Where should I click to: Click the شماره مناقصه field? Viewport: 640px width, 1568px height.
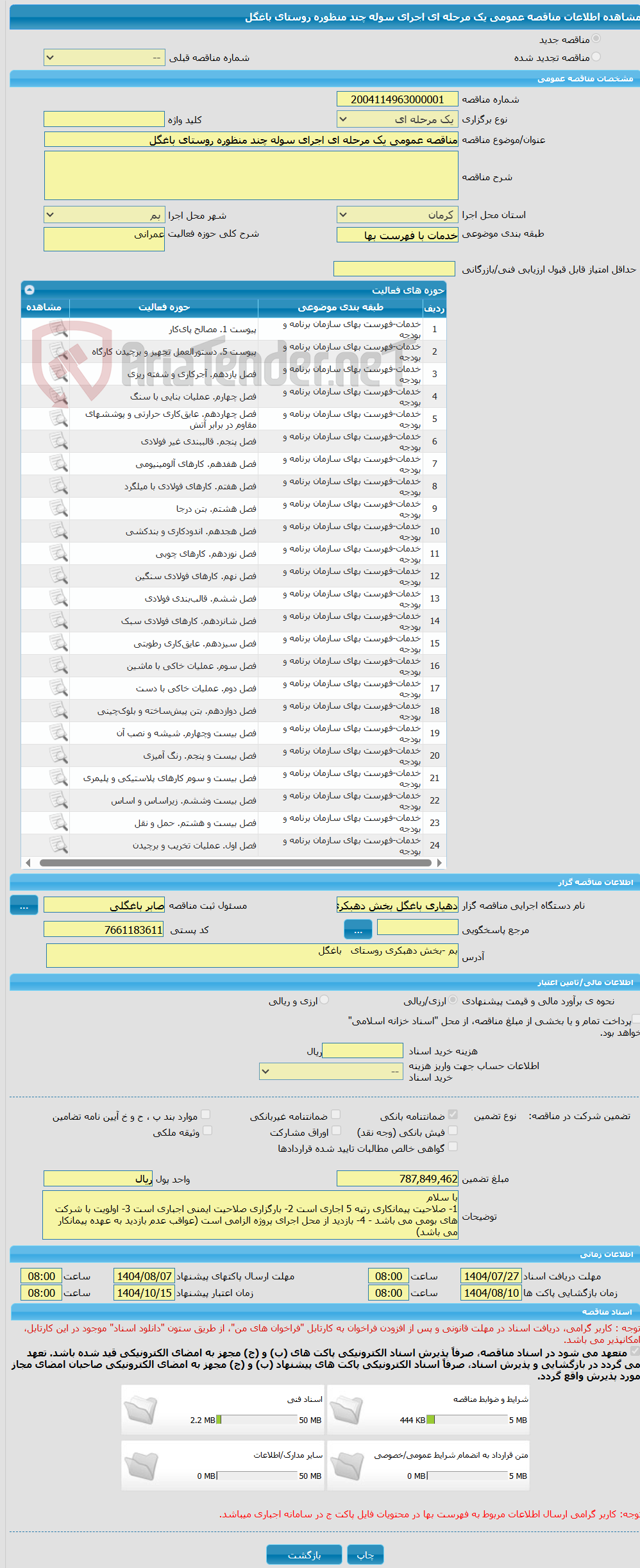point(398,99)
